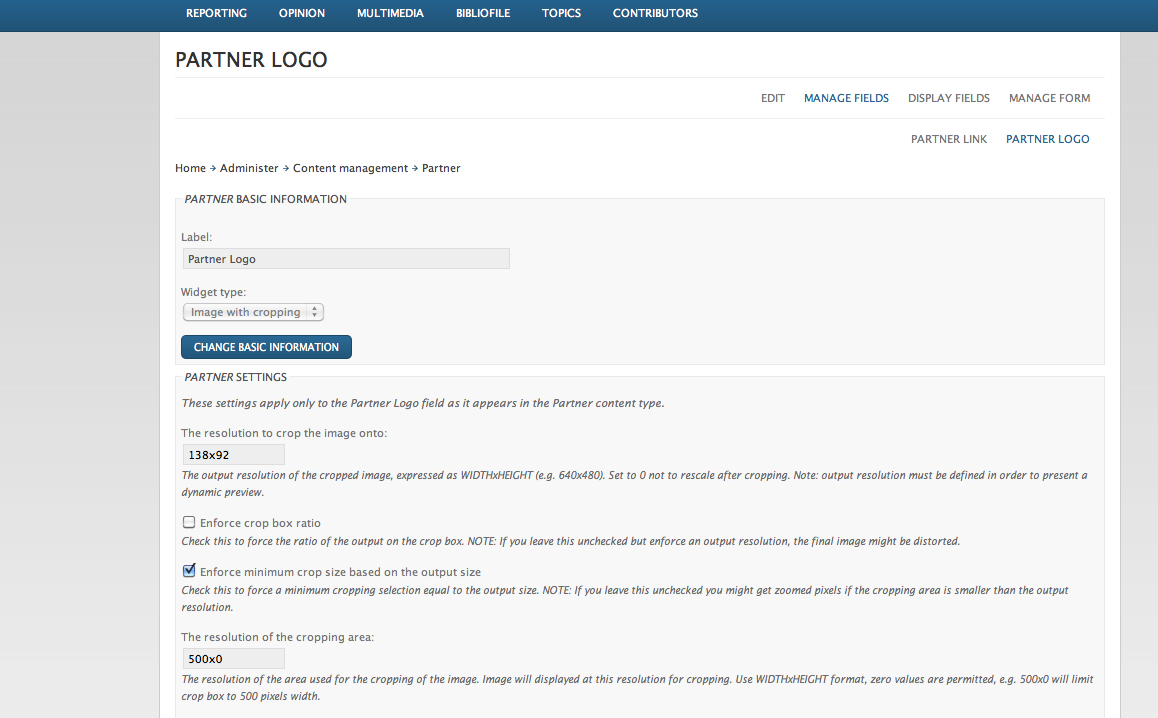Uncheck Enforce minimum crop size option

(189, 571)
